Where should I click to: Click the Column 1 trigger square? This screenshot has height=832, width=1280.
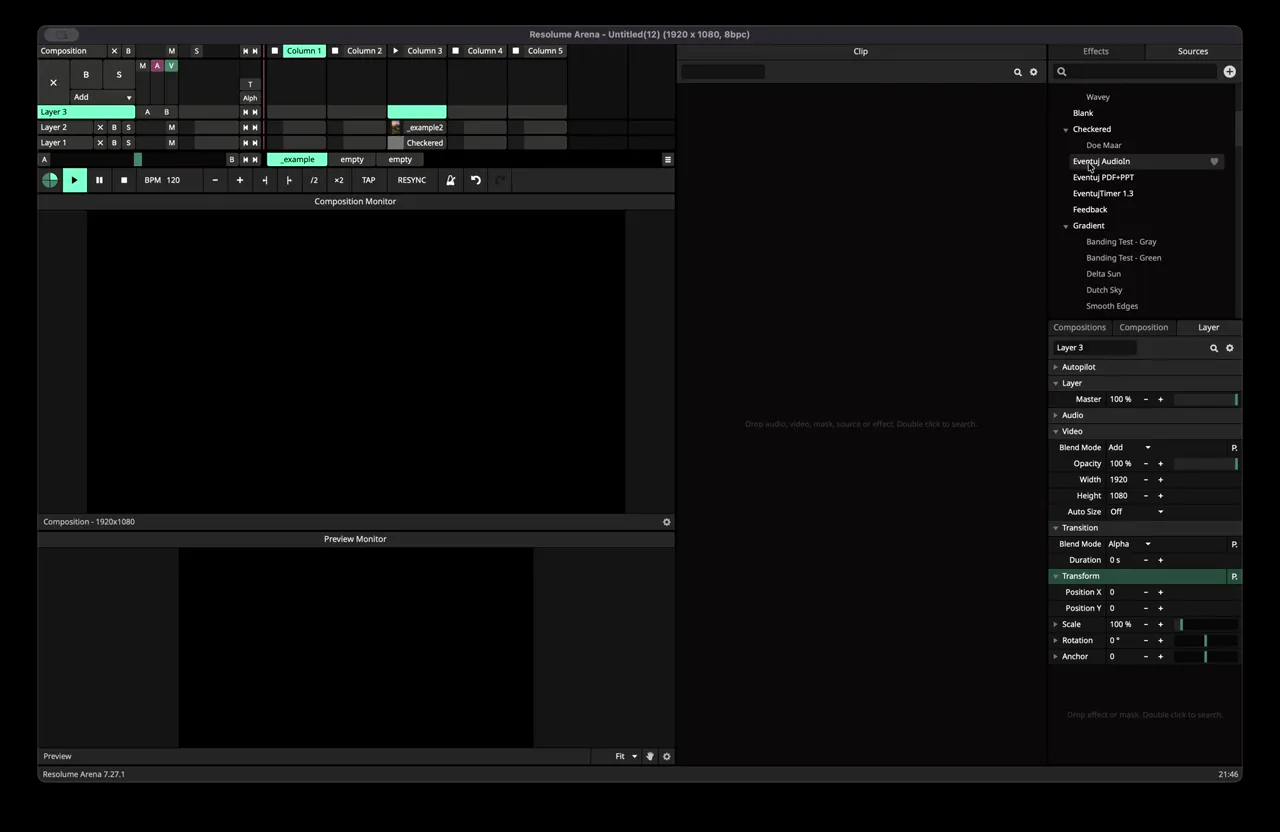click(x=275, y=51)
